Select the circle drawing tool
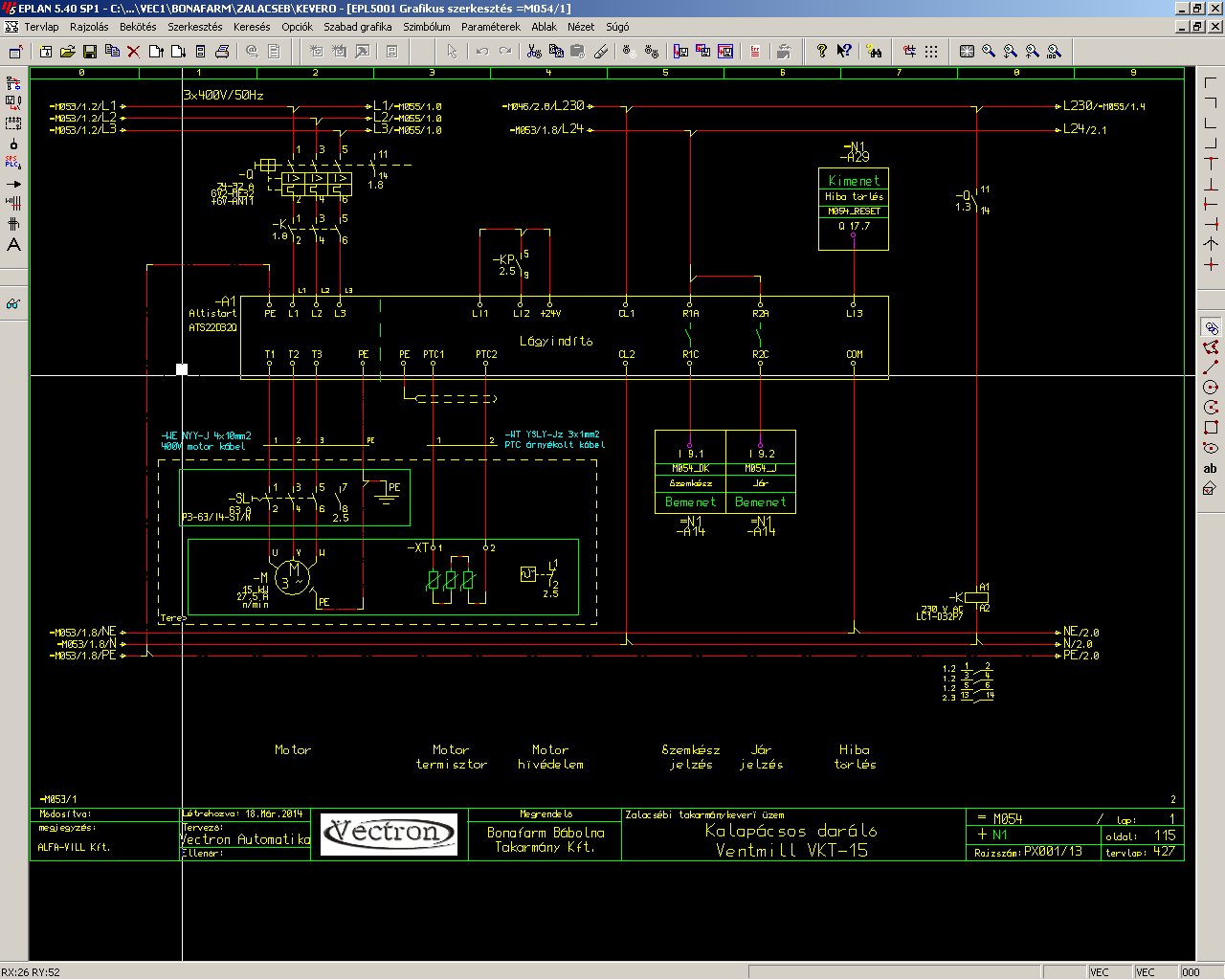 [1211, 388]
